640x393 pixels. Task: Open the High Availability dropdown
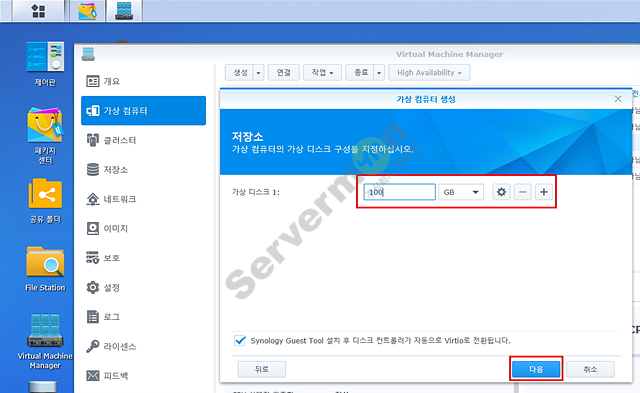429,73
